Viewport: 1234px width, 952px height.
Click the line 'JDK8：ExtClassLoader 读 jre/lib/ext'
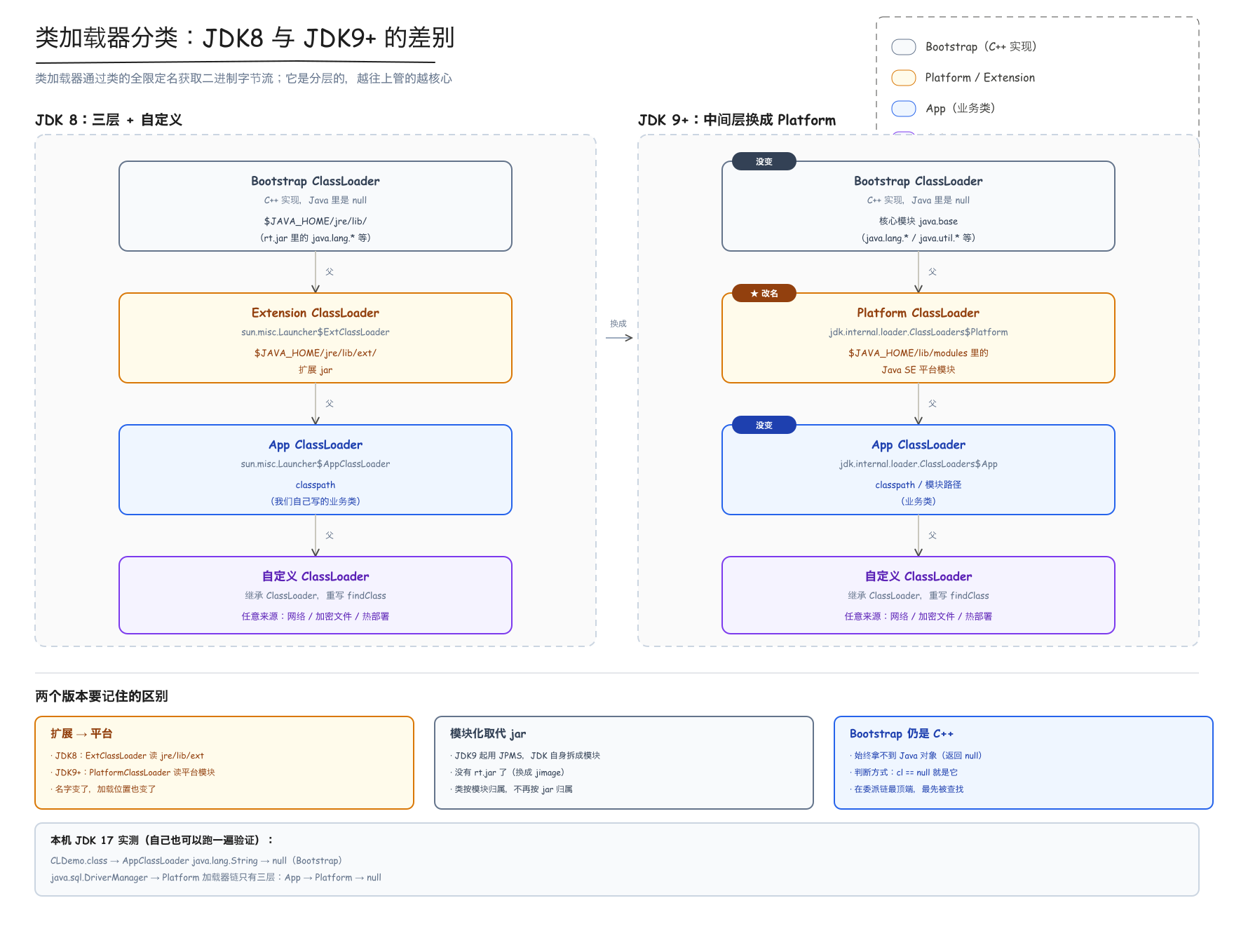click(128, 756)
